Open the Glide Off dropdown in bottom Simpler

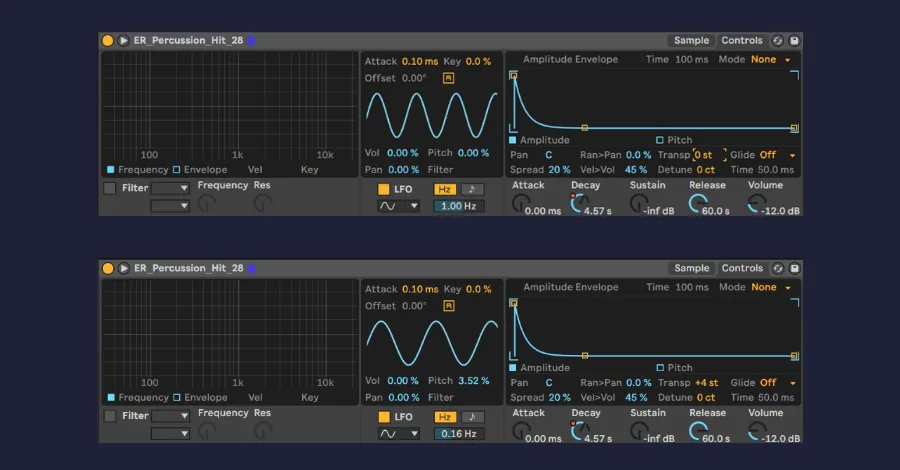click(x=778, y=383)
